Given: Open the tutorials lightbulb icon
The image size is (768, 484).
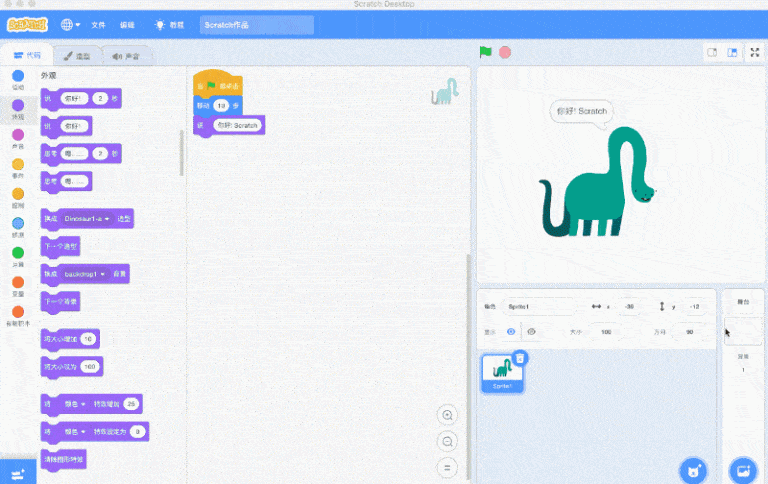Looking at the screenshot, I should pos(159,23).
